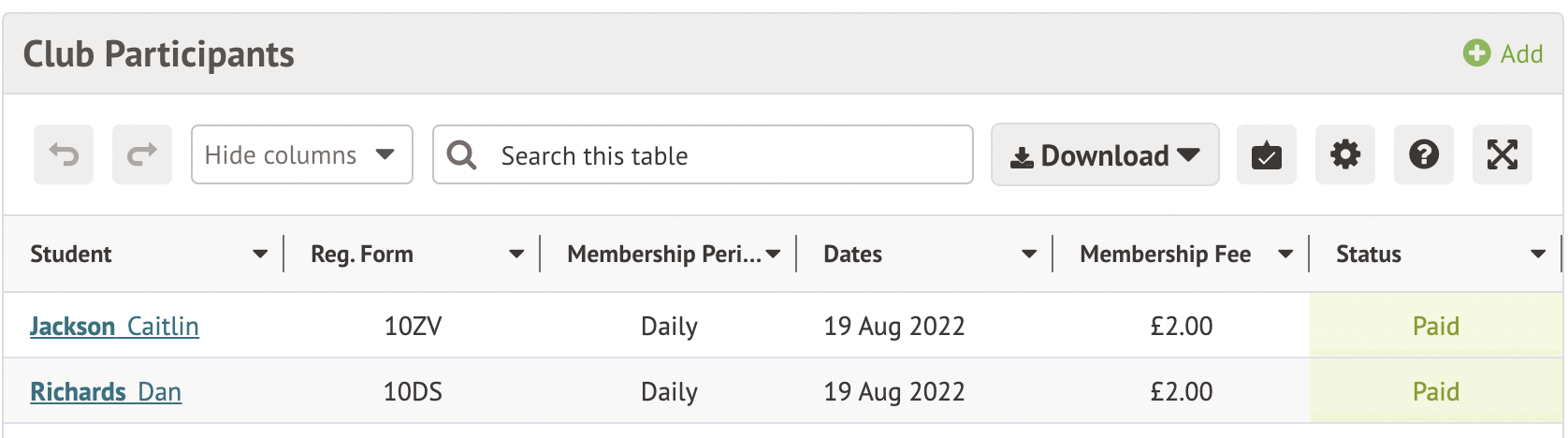The image size is (1568, 438).
Task: Click the undo arrow icon
Action: (64, 154)
